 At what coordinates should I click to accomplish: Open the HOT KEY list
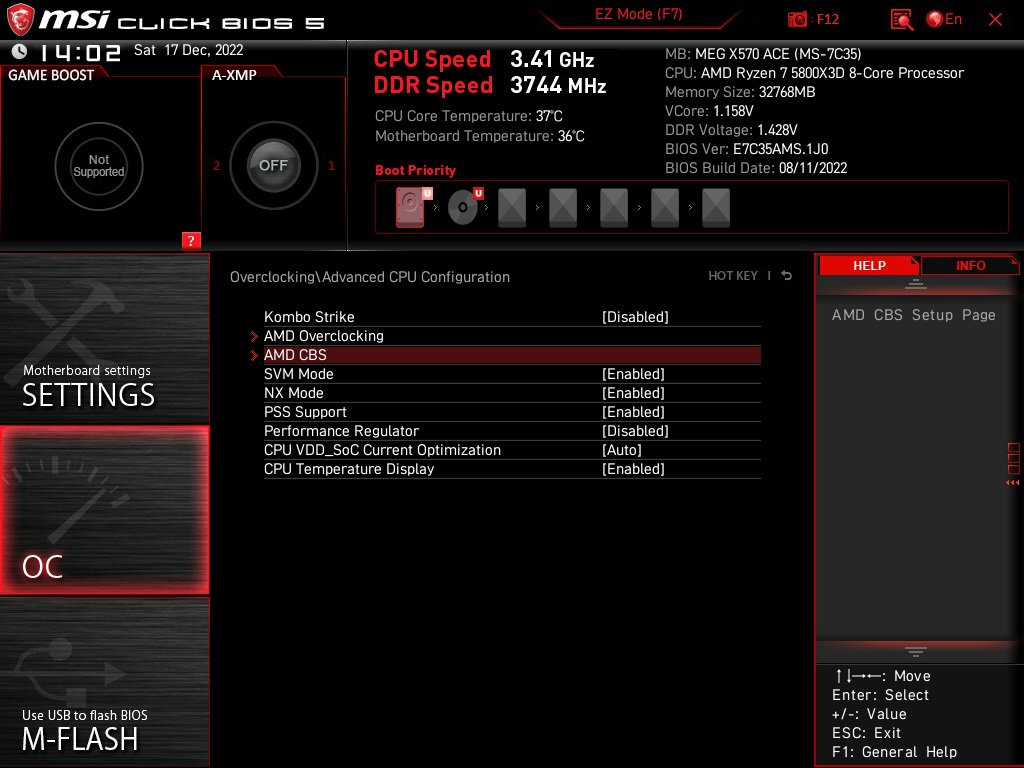coord(733,276)
